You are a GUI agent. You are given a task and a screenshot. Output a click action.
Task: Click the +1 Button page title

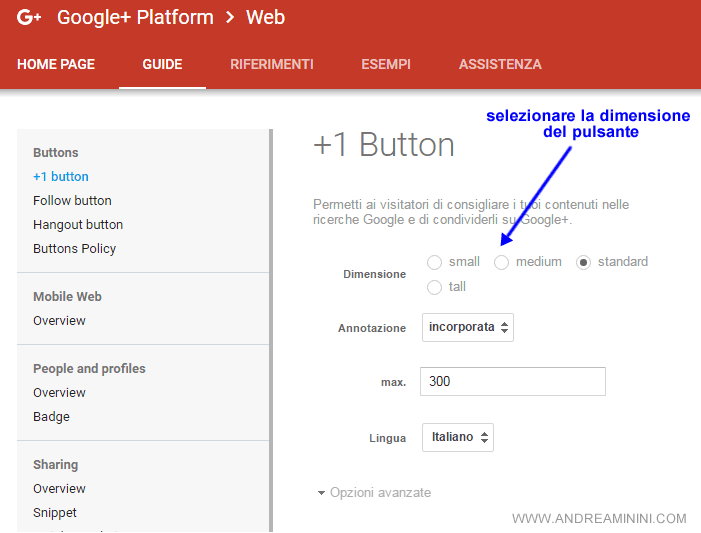click(384, 145)
